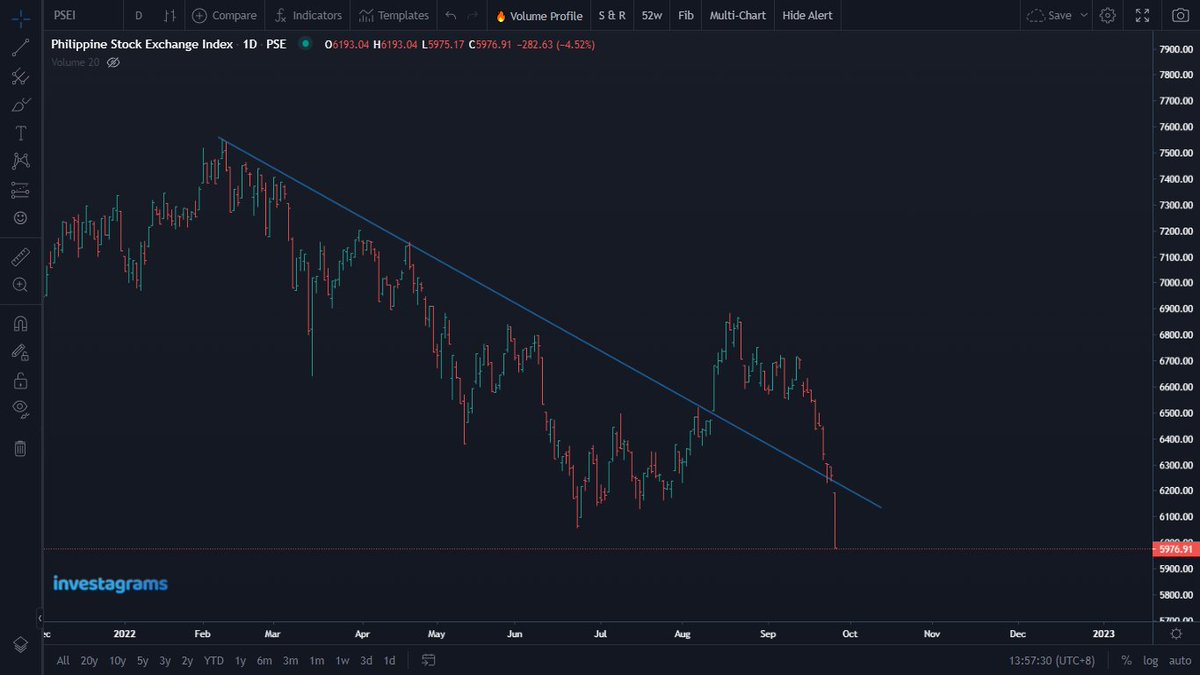Click the green market status dot
This screenshot has height=675, width=1200.
click(304, 44)
